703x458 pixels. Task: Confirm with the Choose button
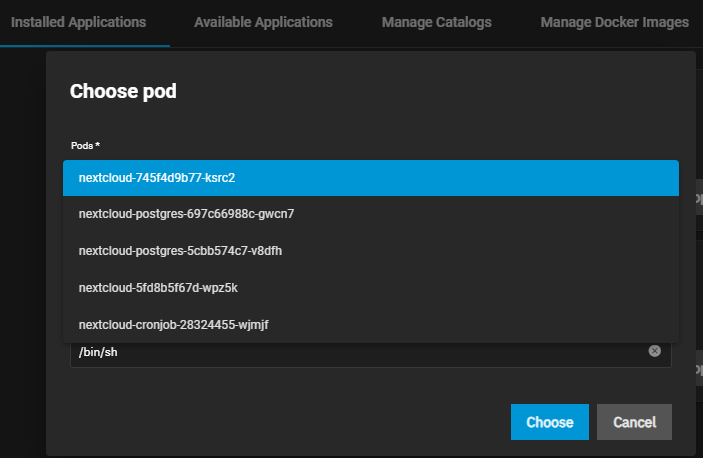[549, 422]
